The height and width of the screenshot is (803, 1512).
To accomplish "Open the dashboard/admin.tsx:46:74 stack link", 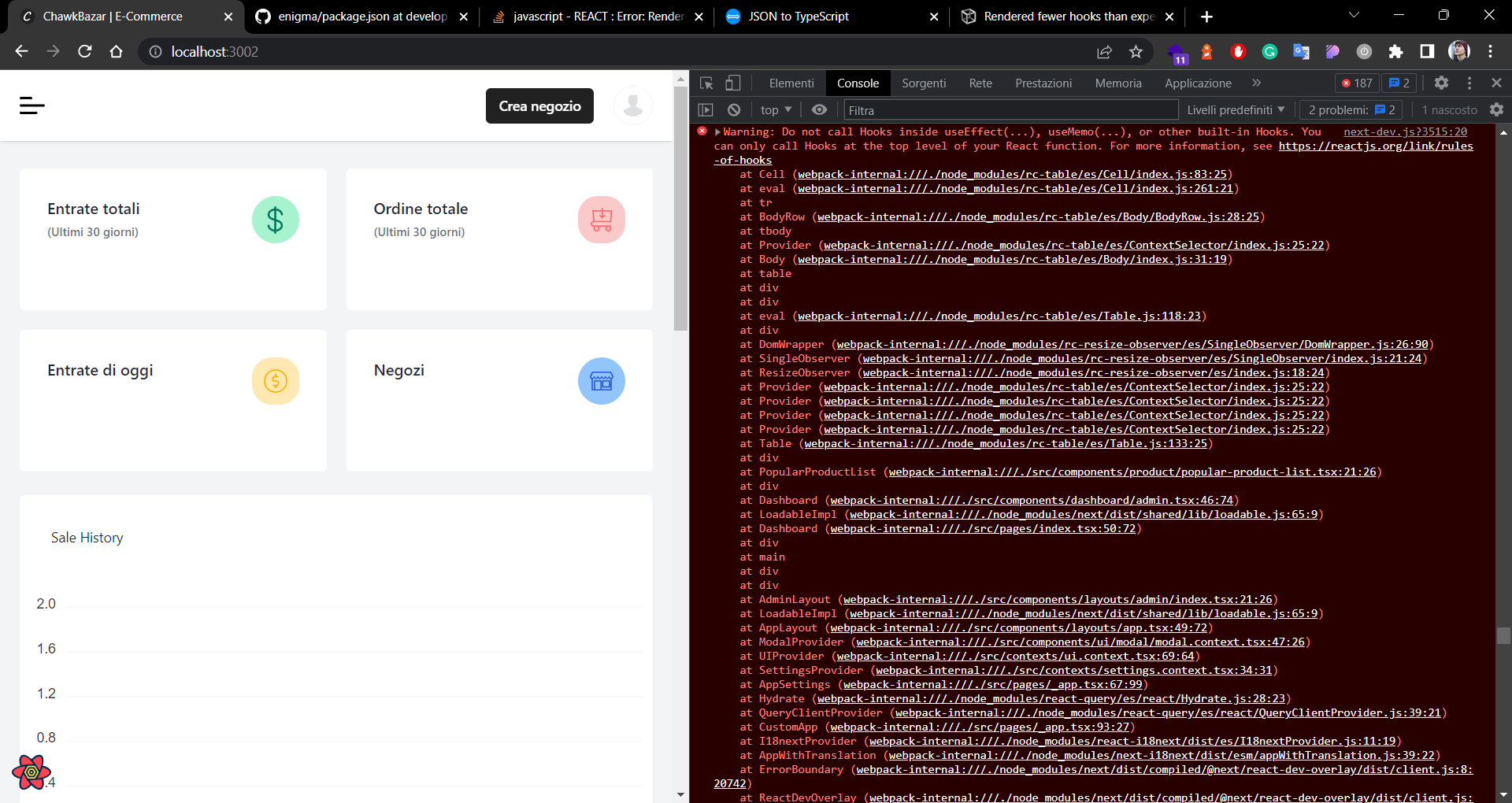I will click(x=1032, y=500).
